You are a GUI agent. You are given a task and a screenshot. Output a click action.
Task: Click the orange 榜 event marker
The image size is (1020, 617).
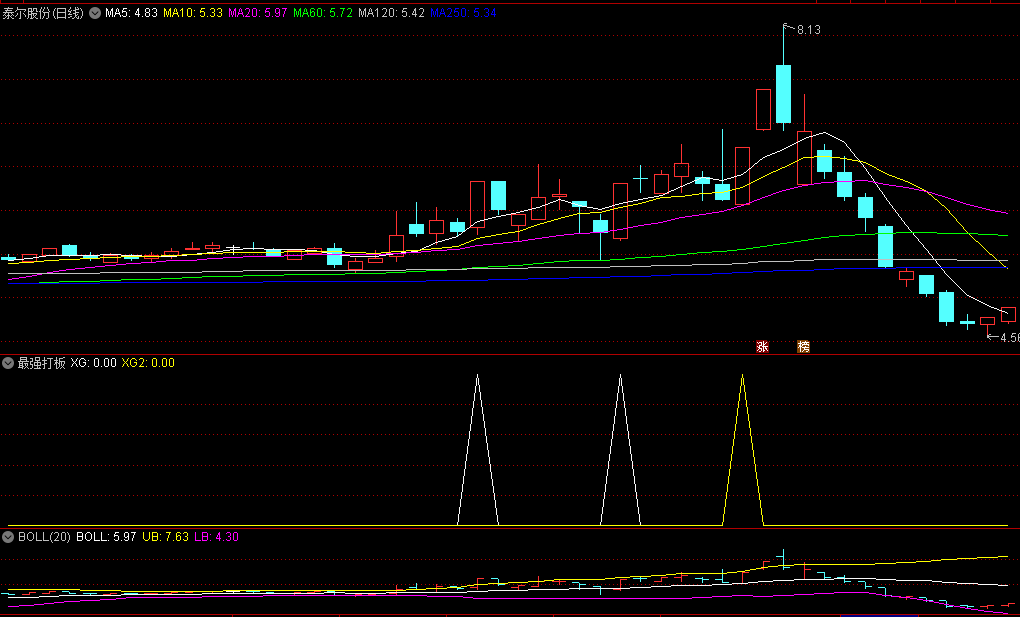pyautogui.click(x=804, y=347)
